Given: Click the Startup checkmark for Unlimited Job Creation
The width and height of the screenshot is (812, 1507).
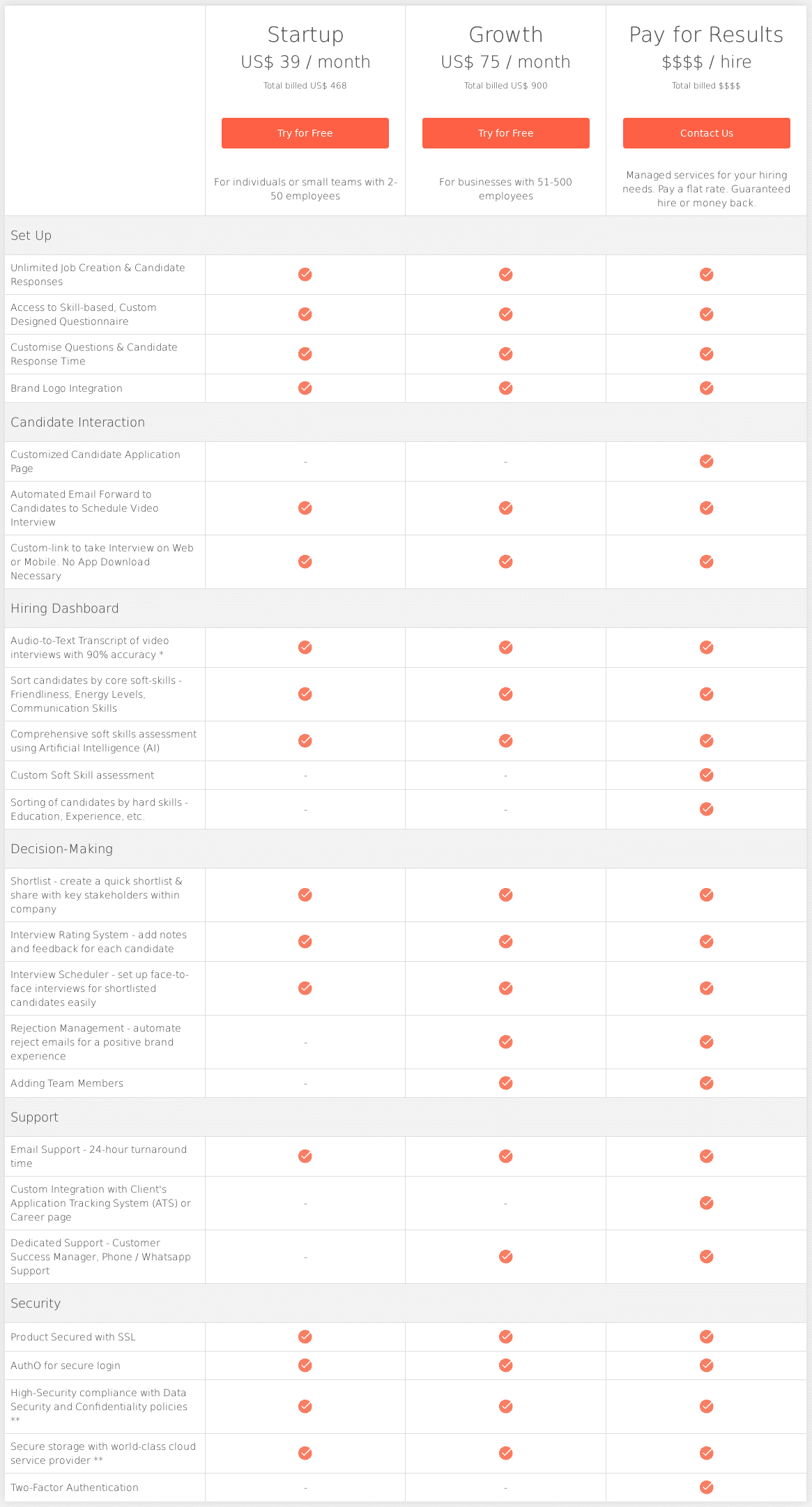Looking at the screenshot, I should (x=305, y=274).
